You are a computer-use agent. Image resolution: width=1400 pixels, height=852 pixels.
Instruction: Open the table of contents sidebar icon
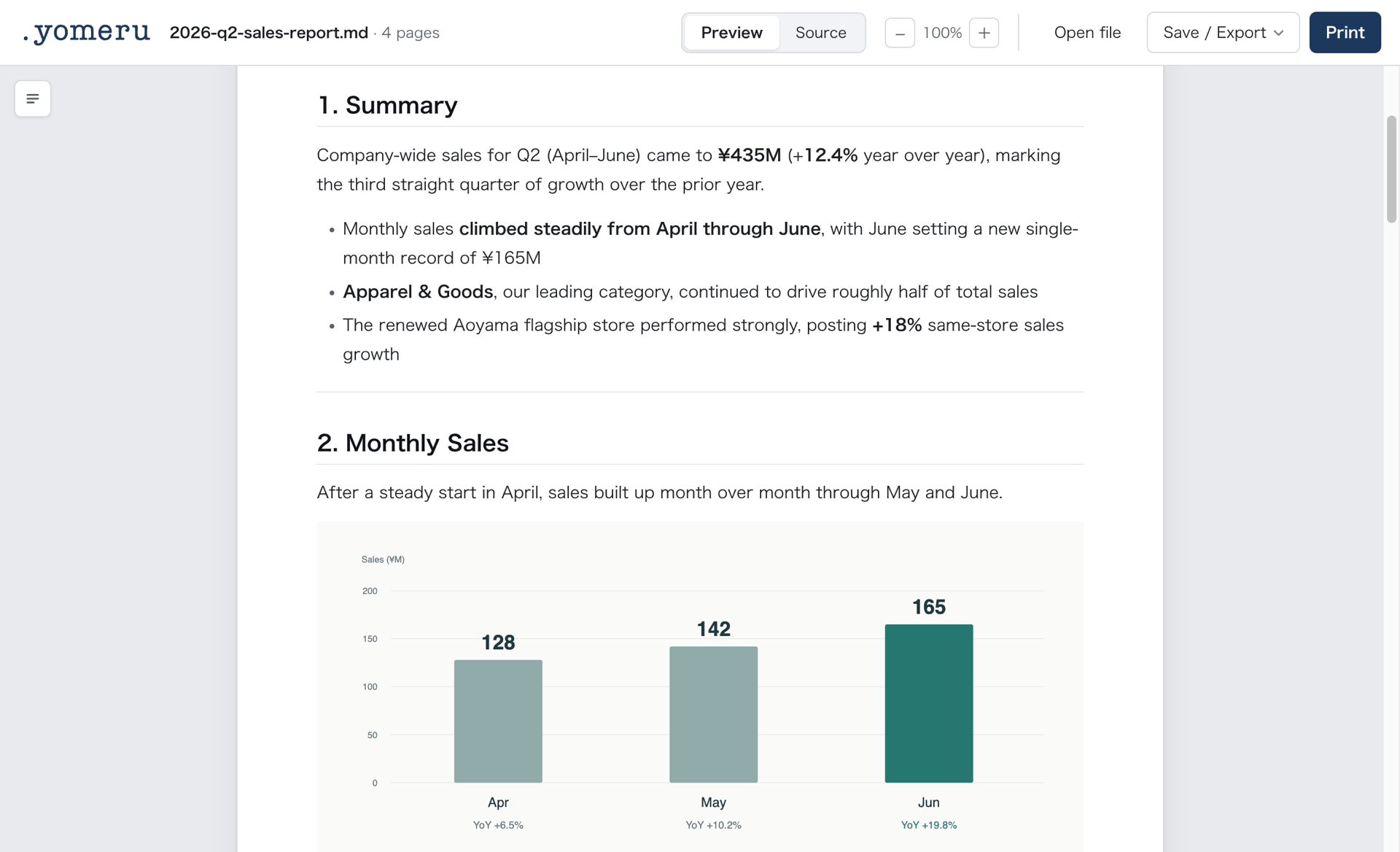click(33, 98)
